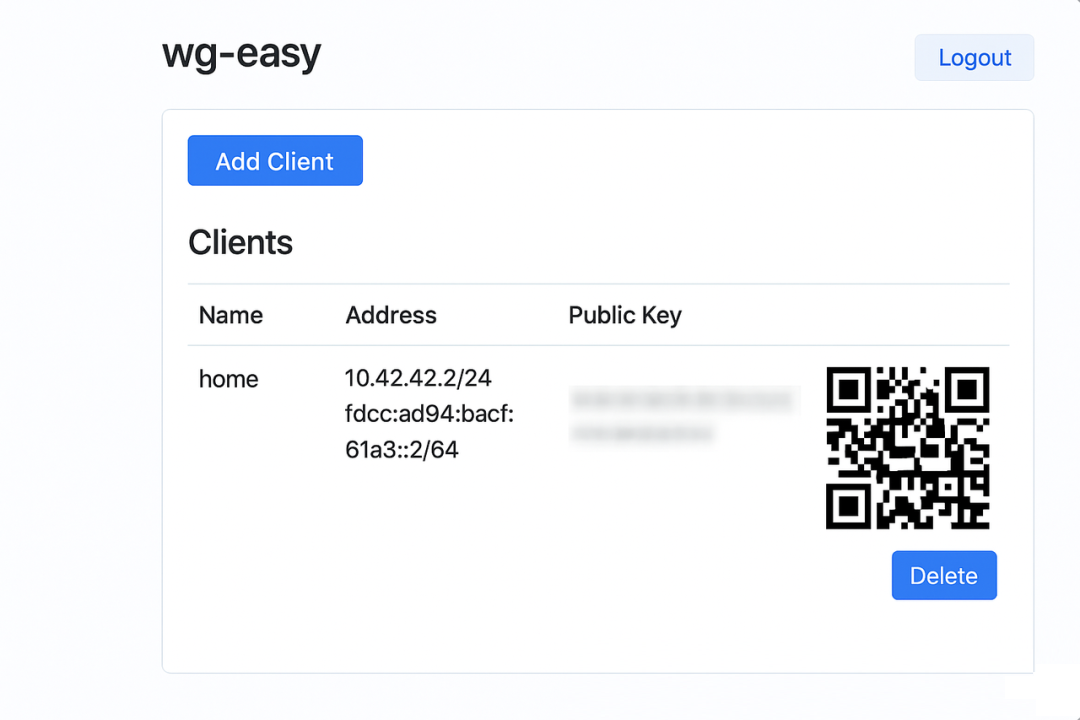Select the Clients section heading
The image size is (1080, 720).
(240, 242)
